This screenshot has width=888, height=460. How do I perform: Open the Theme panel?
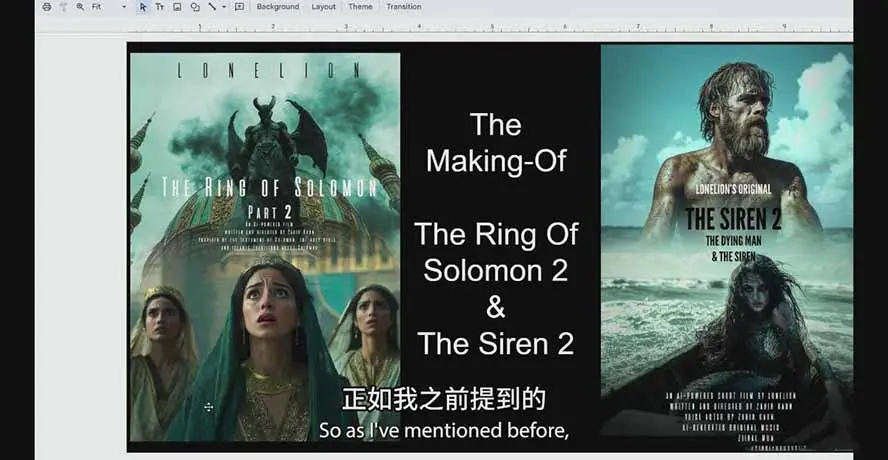tap(360, 7)
